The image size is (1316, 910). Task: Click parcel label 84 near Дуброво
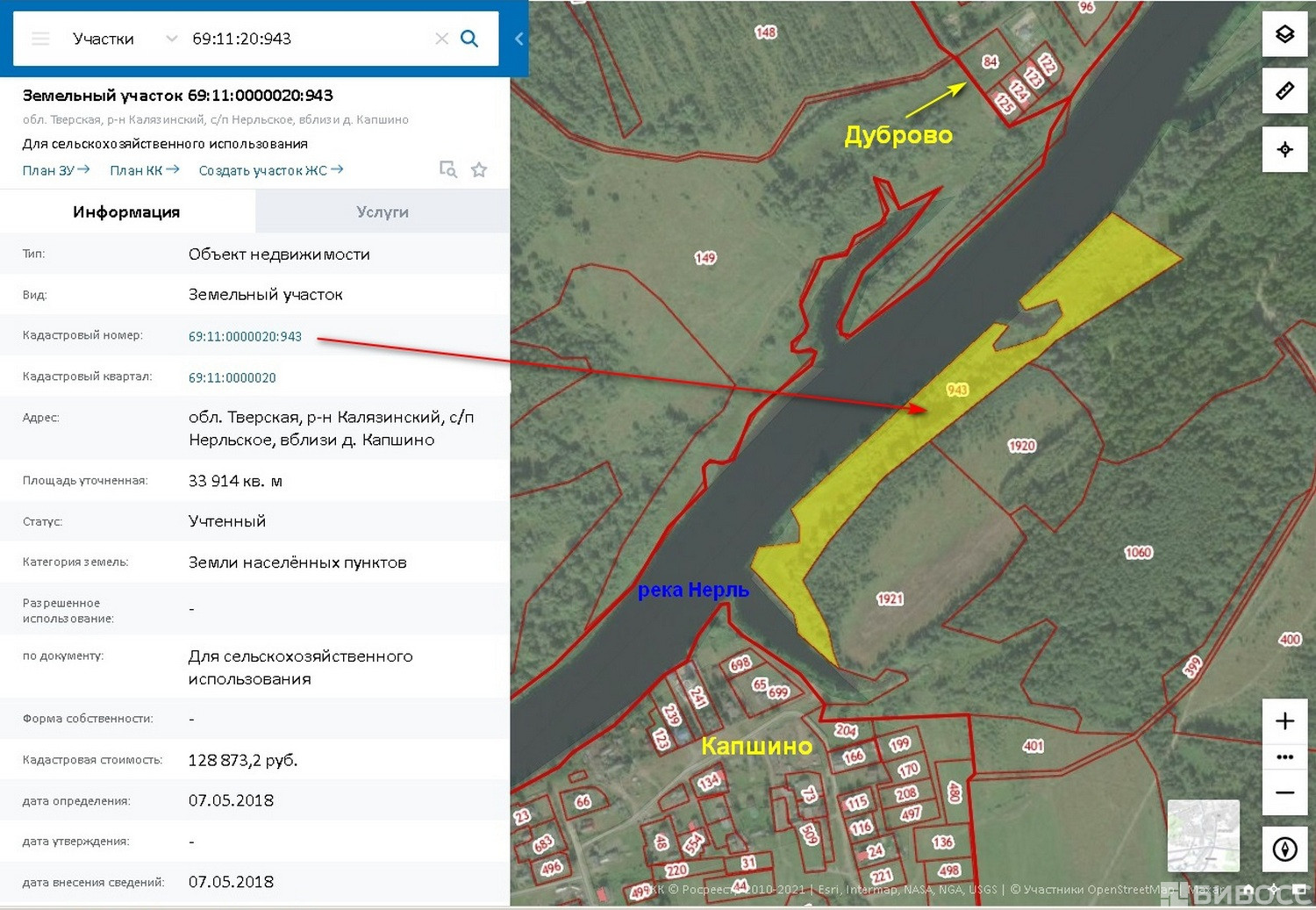coord(990,61)
